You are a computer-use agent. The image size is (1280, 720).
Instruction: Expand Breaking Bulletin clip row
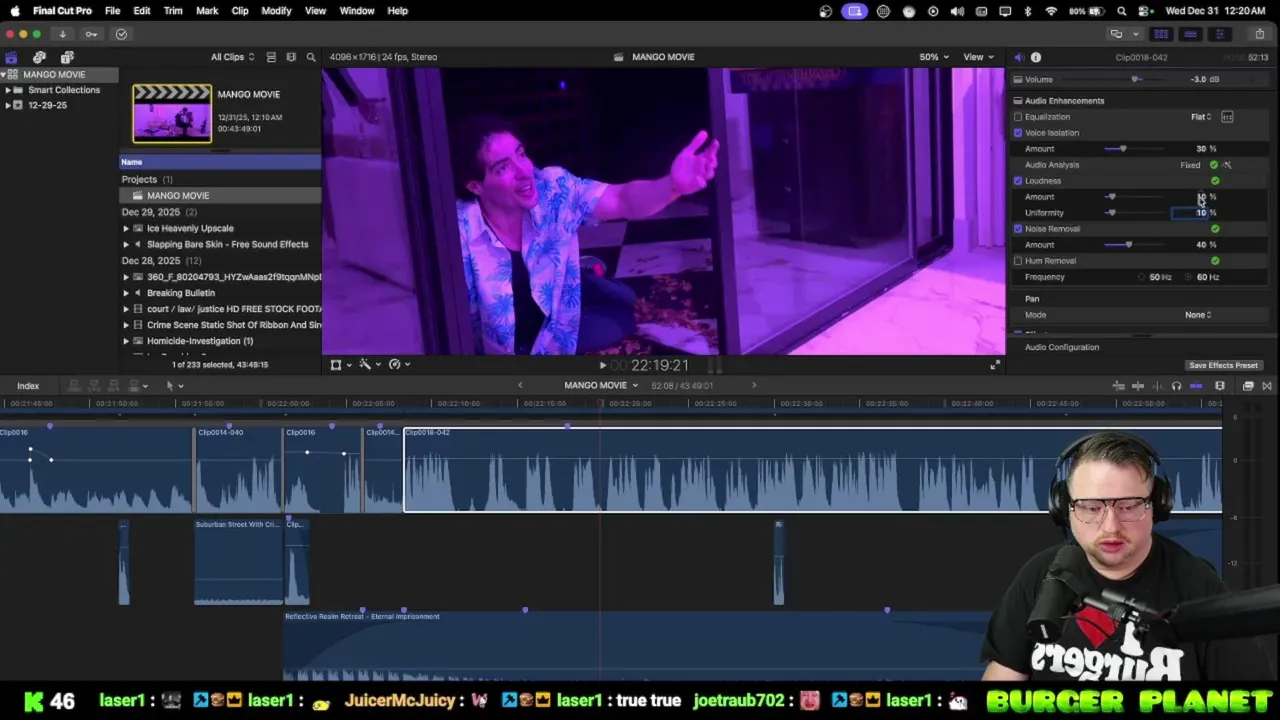[x=126, y=293]
